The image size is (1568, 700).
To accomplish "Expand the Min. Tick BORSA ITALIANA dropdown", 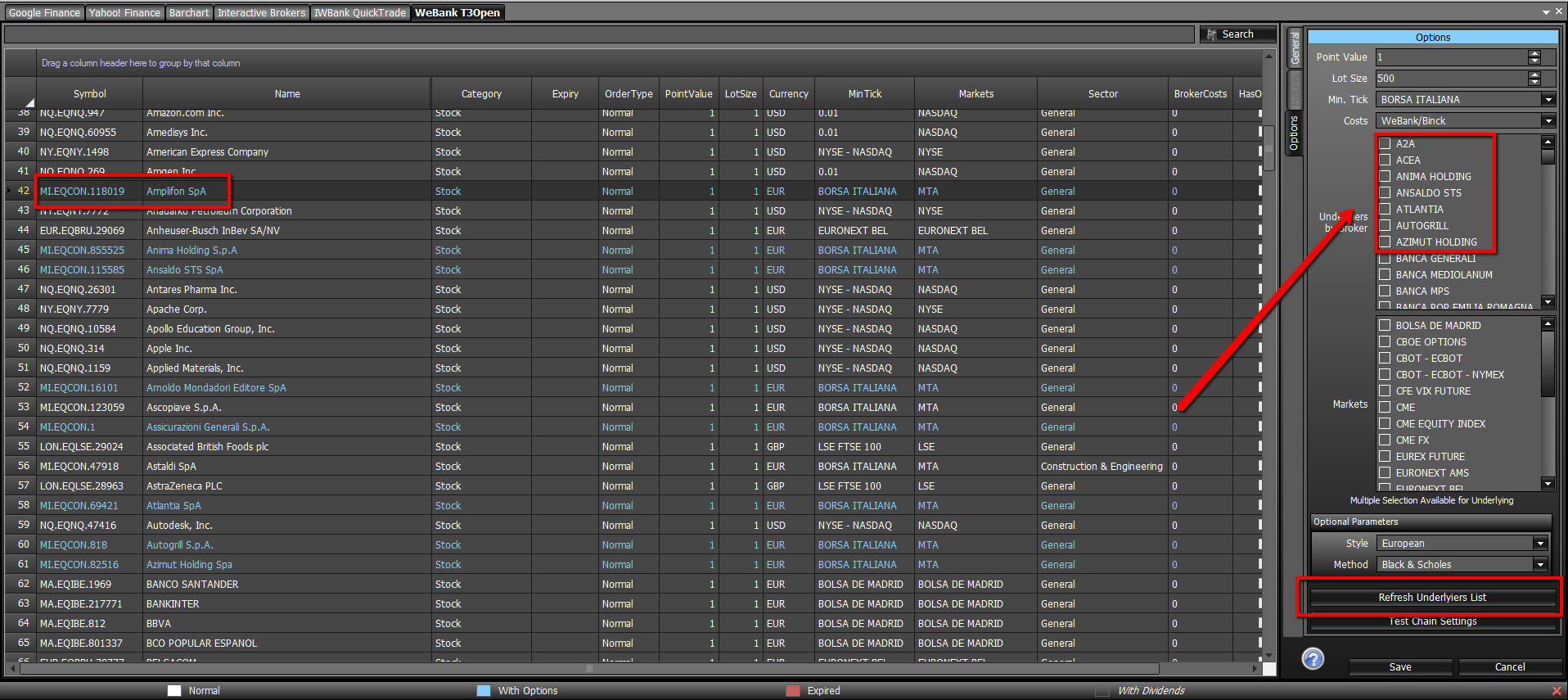I will [x=1548, y=100].
